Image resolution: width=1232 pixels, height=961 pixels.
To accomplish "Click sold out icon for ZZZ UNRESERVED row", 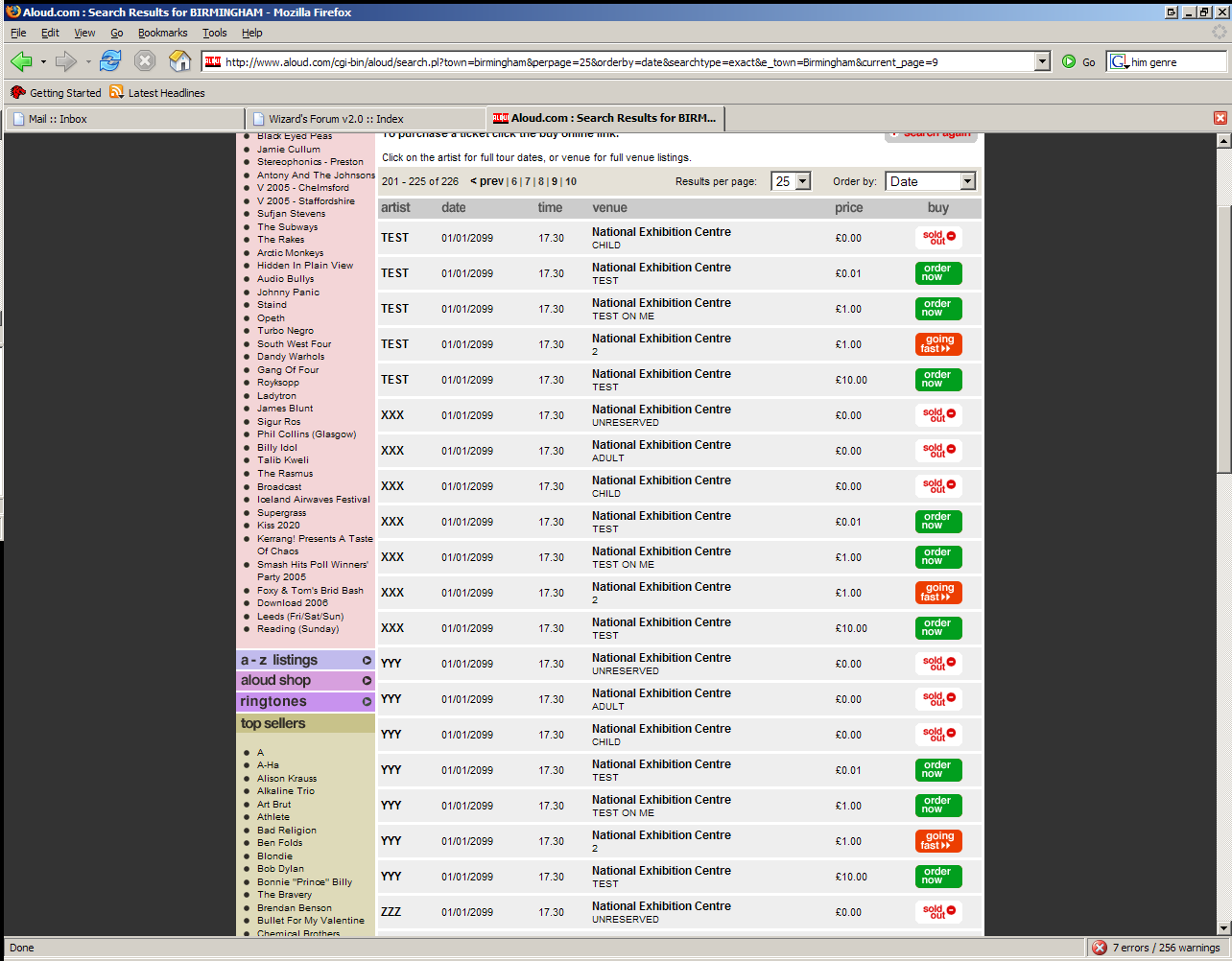I will (938, 912).
